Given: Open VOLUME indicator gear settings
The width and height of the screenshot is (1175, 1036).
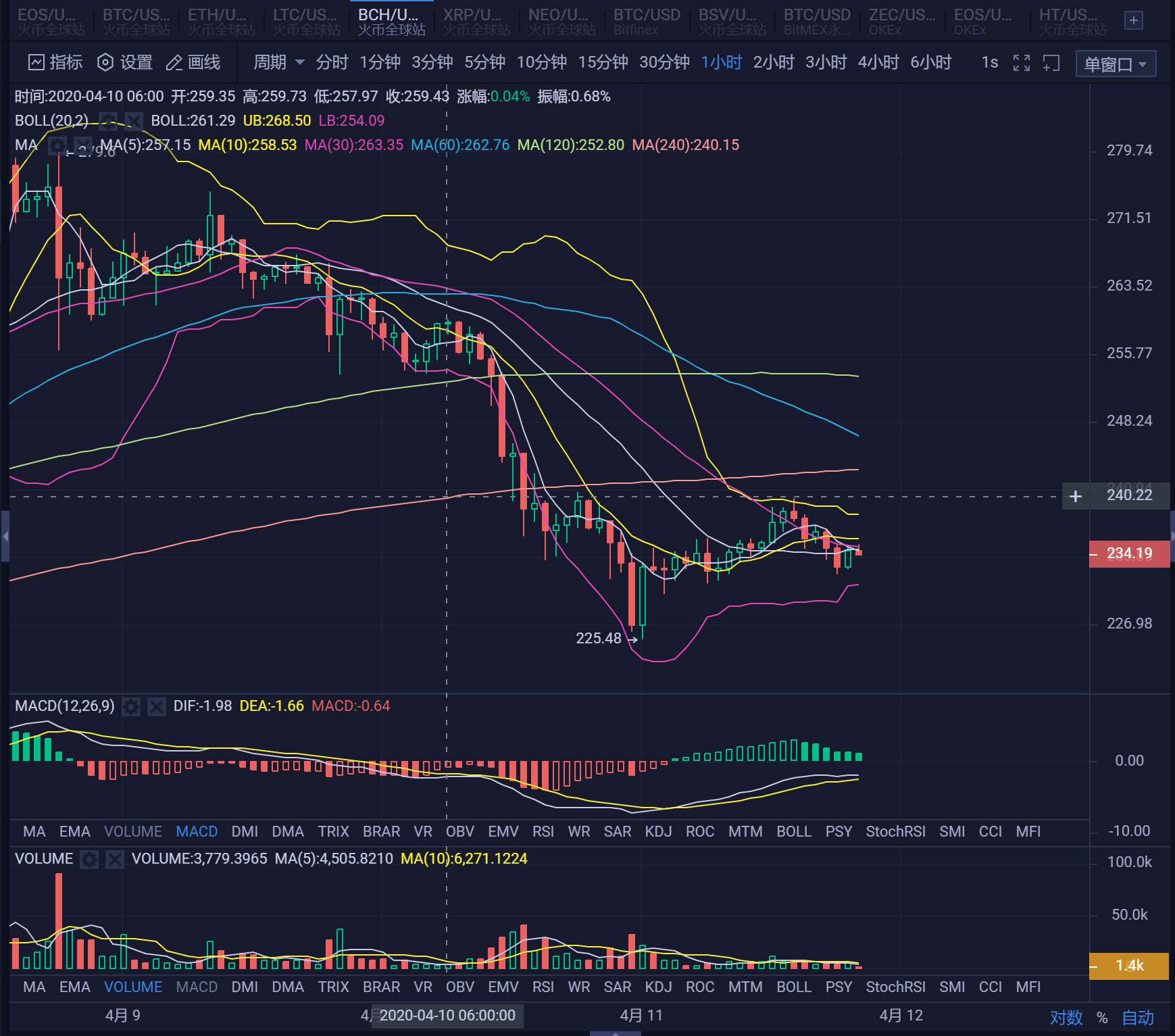Looking at the screenshot, I should pos(89,860).
